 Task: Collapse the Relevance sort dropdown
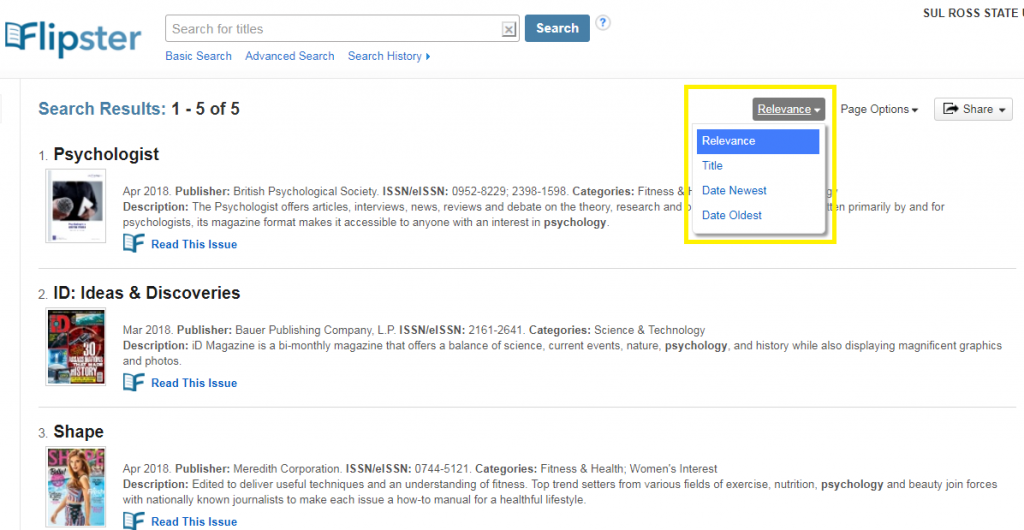pos(789,109)
